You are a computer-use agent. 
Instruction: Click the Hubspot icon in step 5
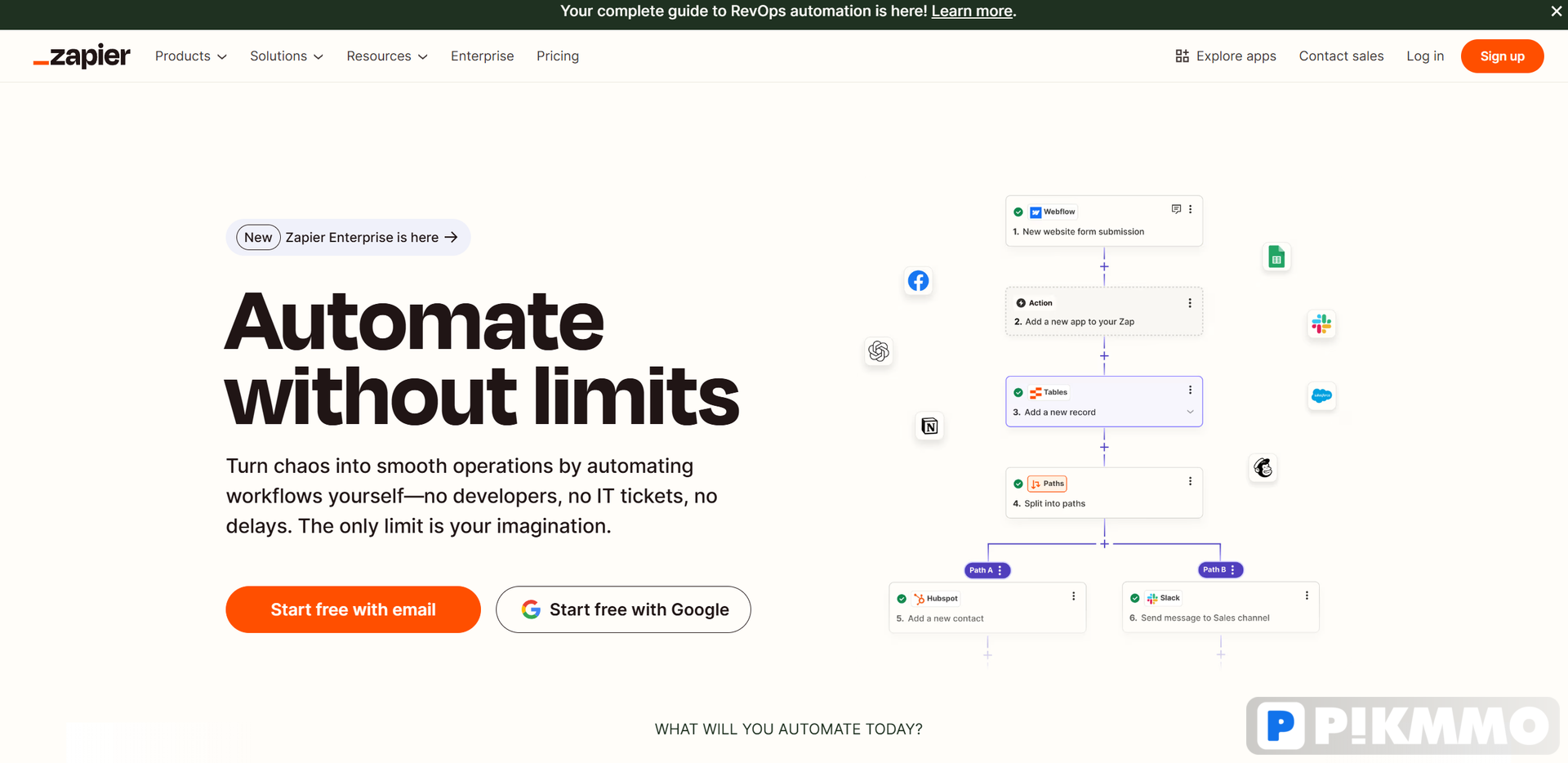point(919,599)
